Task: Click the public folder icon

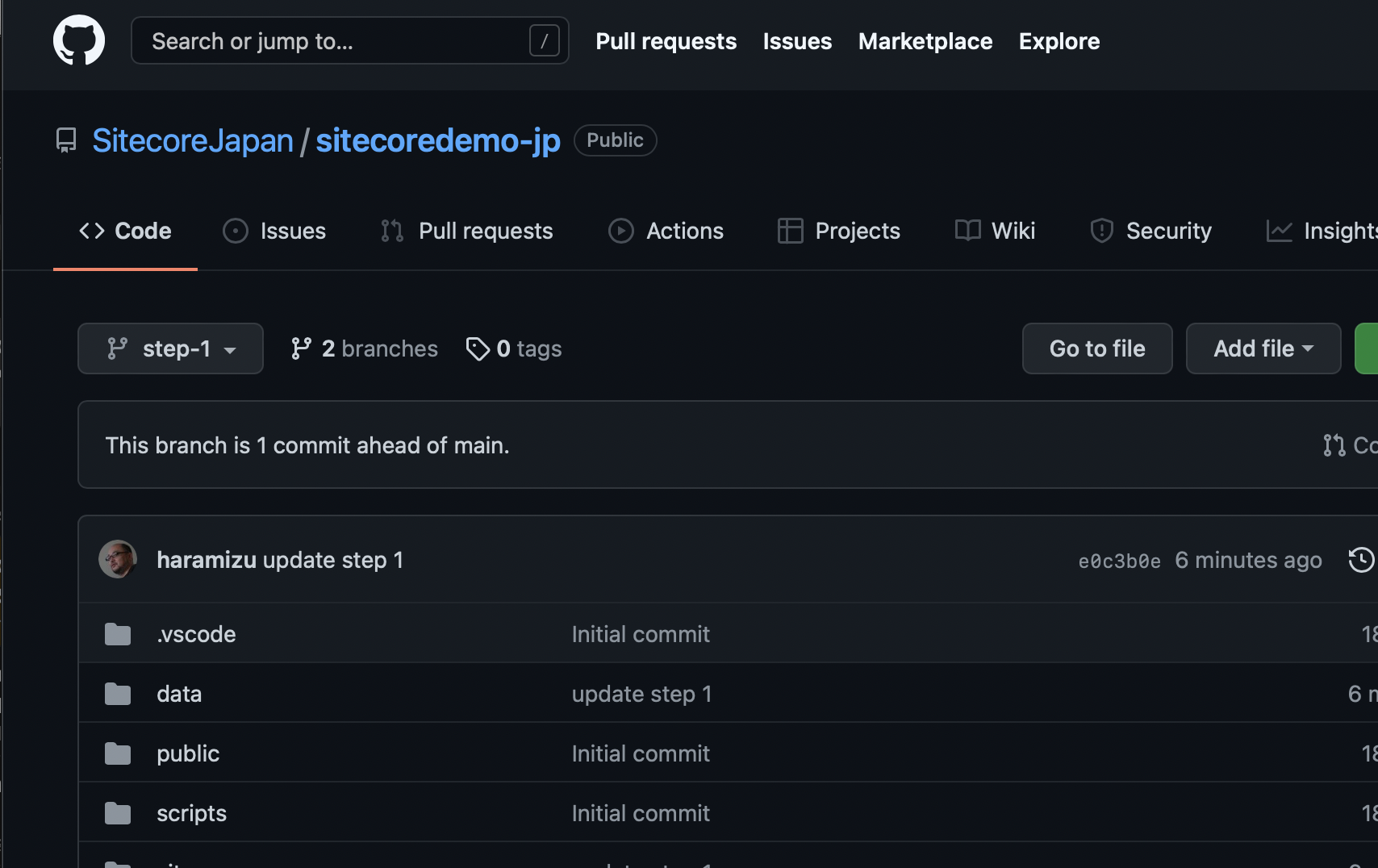Action: 118,753
